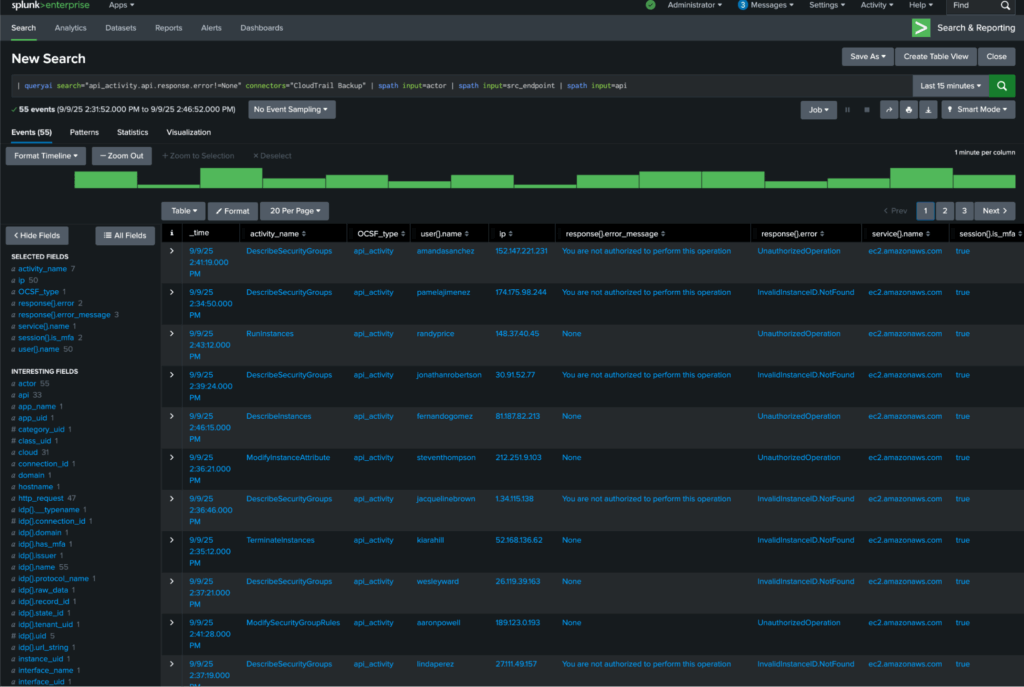This screenshot has width=1024, height=687.
Task: Open the Activity menu
Action: coord(876,5)
